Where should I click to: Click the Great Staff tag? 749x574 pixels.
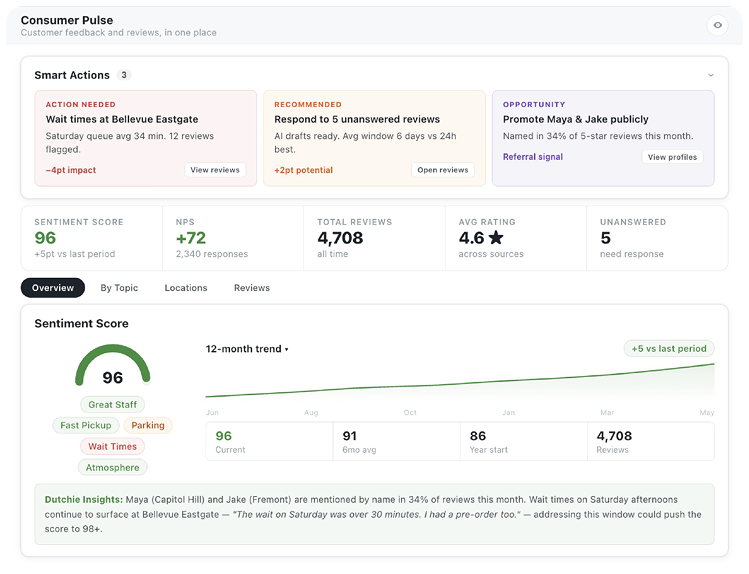112,405
